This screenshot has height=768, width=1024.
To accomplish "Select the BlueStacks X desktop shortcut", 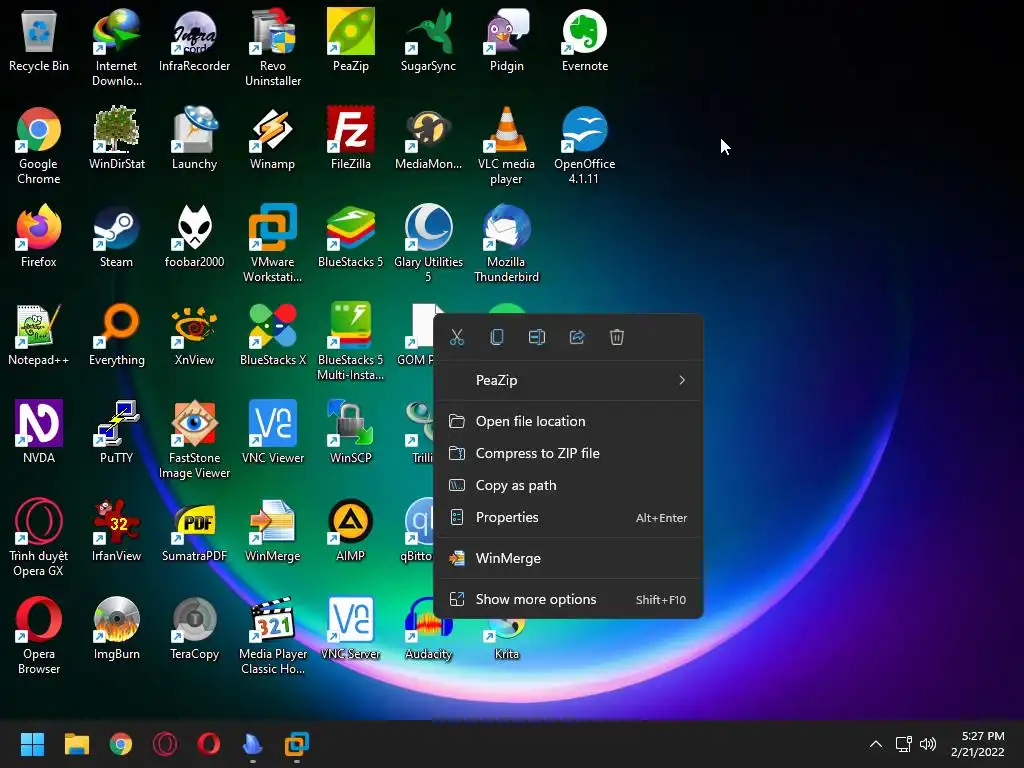I will pos(273,334).
